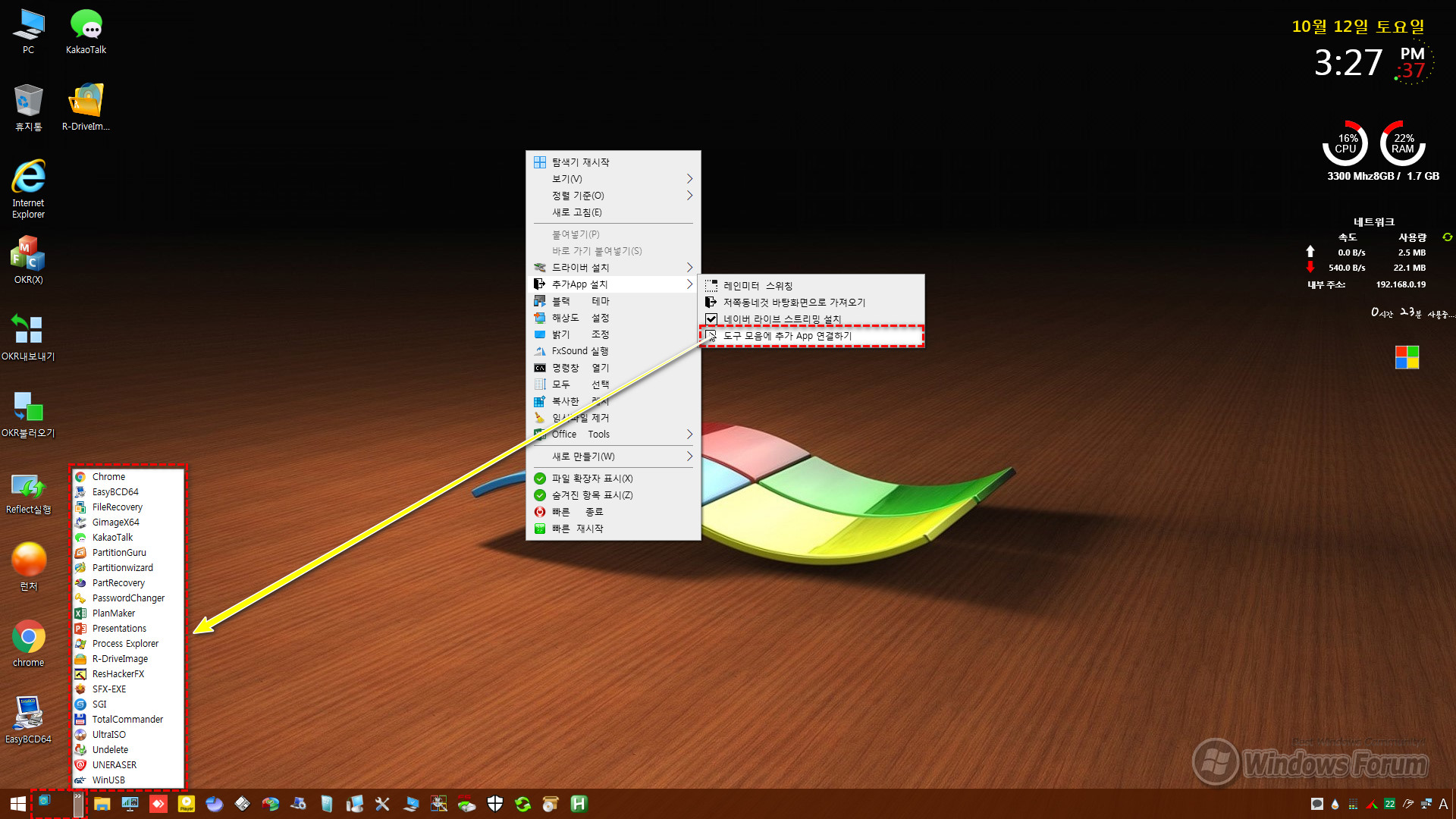Screen dimensions: 1456x819
Task: Click the input language A indicator
Action: click(x=1443, y=804)
